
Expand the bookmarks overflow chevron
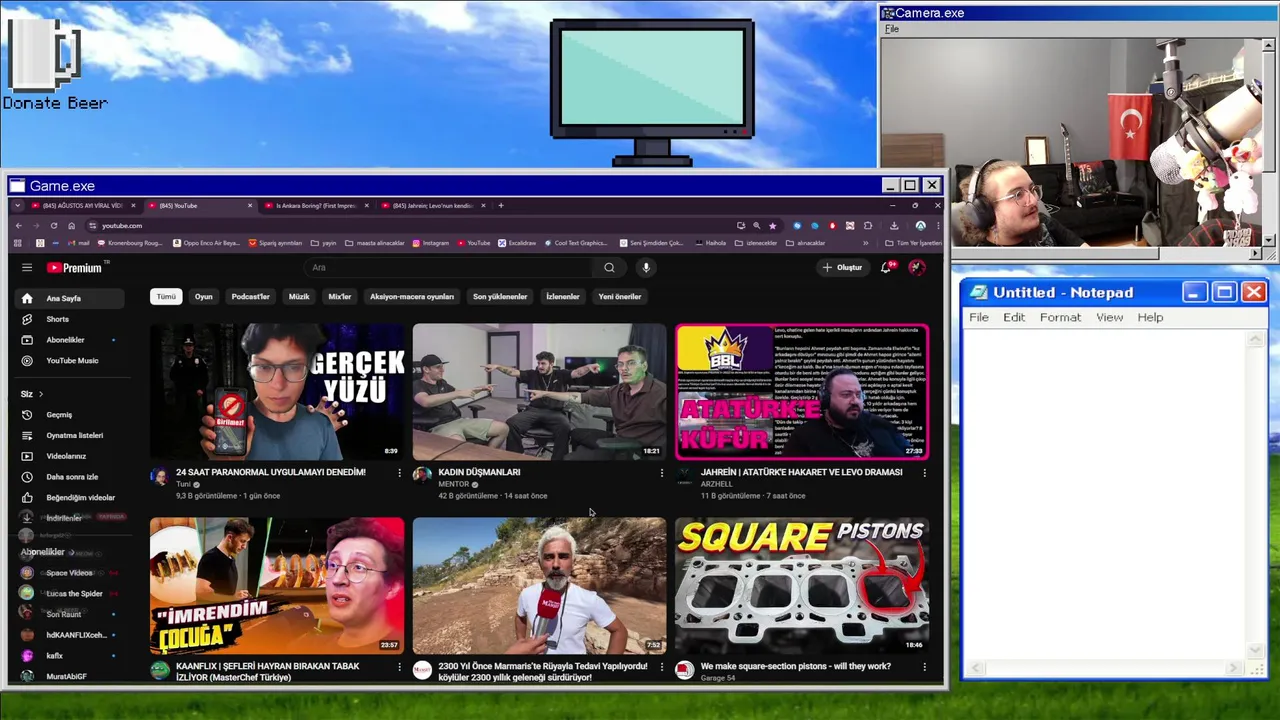pos(865,243)
